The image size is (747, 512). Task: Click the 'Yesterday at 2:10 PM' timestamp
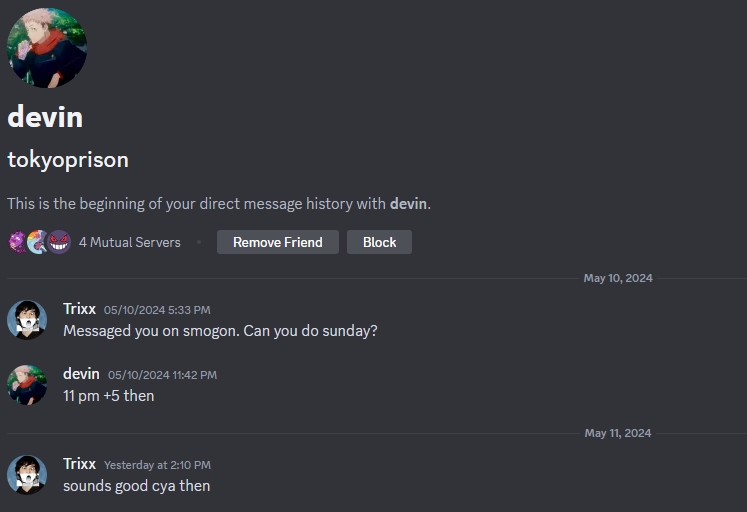(x=157, y=465)
